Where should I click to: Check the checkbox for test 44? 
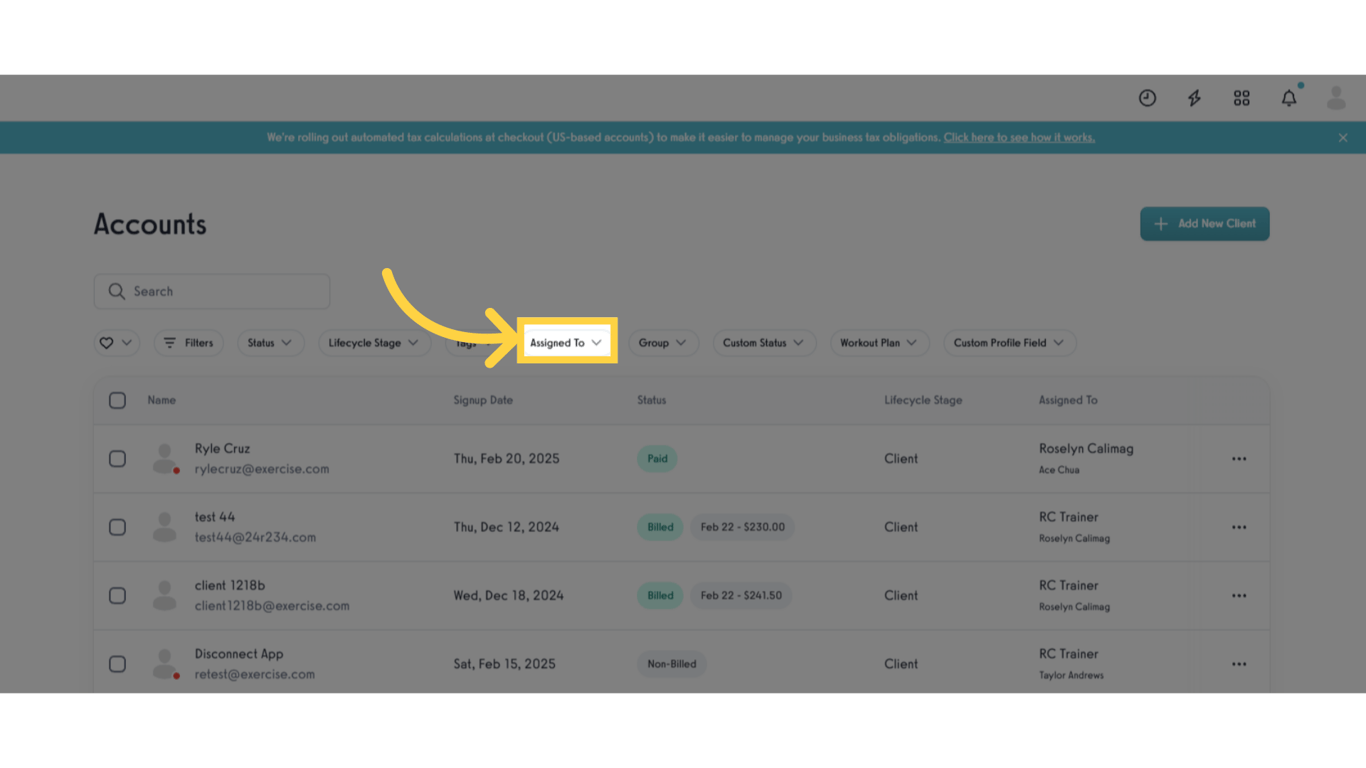(117, 527)
